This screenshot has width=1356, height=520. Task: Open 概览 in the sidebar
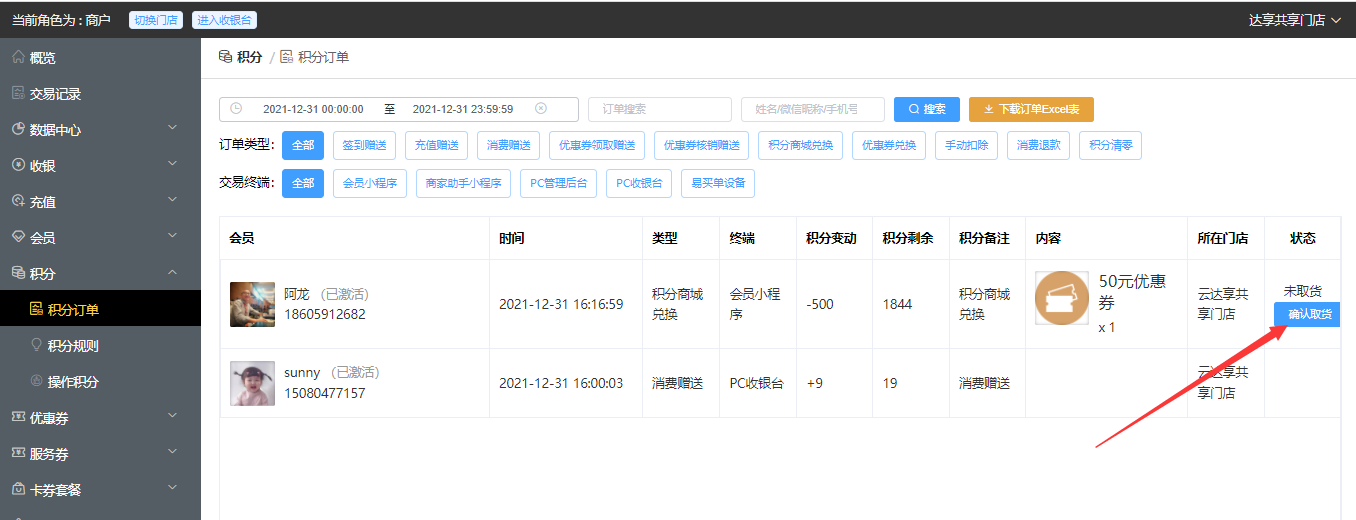[x=100, y=57]
